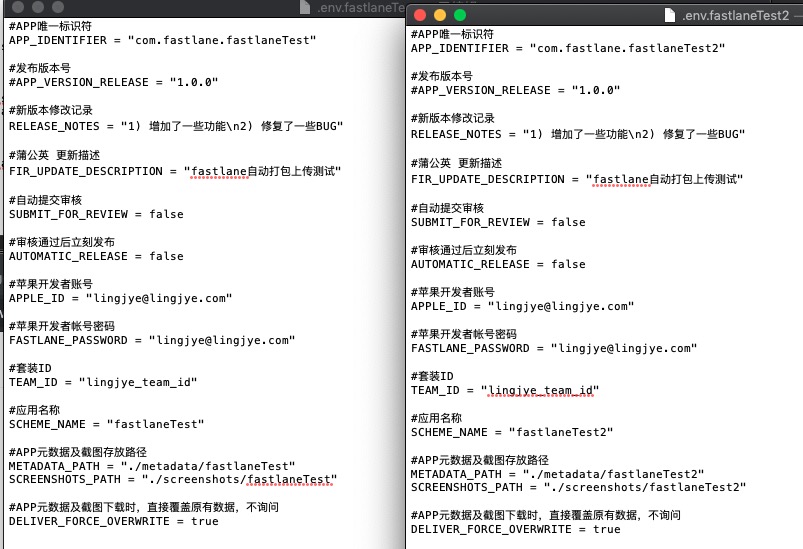Click underlined "lingjye_team_id" in the fastlaneTest2 window
The image size is (803, 549).
tap(540, 391)
